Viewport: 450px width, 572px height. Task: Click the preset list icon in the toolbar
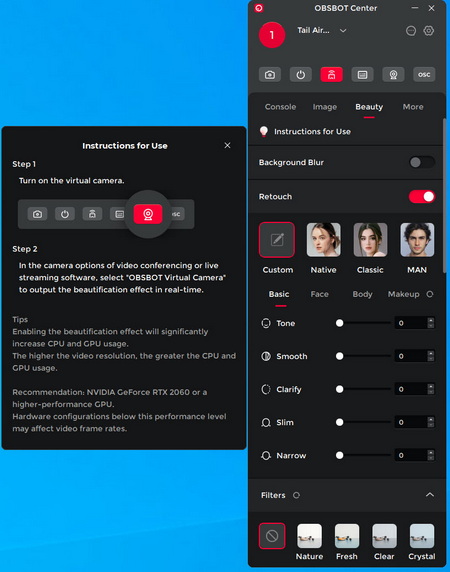(x=362, y=74)
